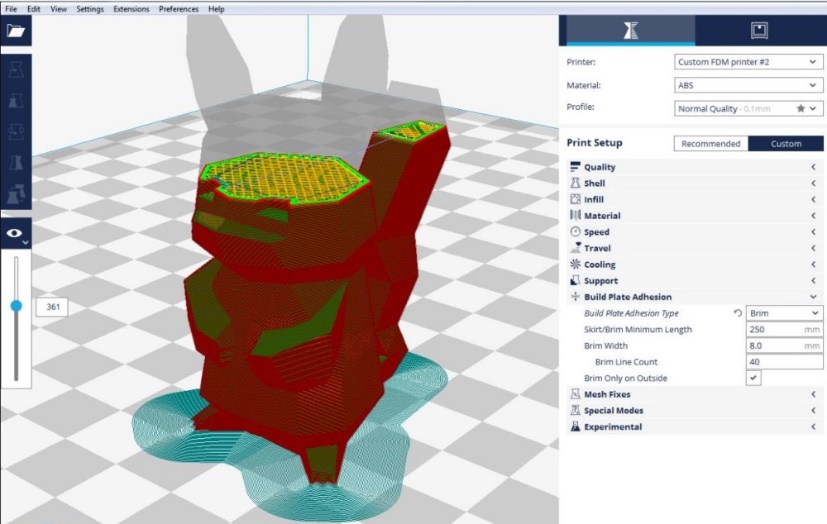Open the Settings menu
Viewport: 827px width, 524px height.
tap(90, 9)
